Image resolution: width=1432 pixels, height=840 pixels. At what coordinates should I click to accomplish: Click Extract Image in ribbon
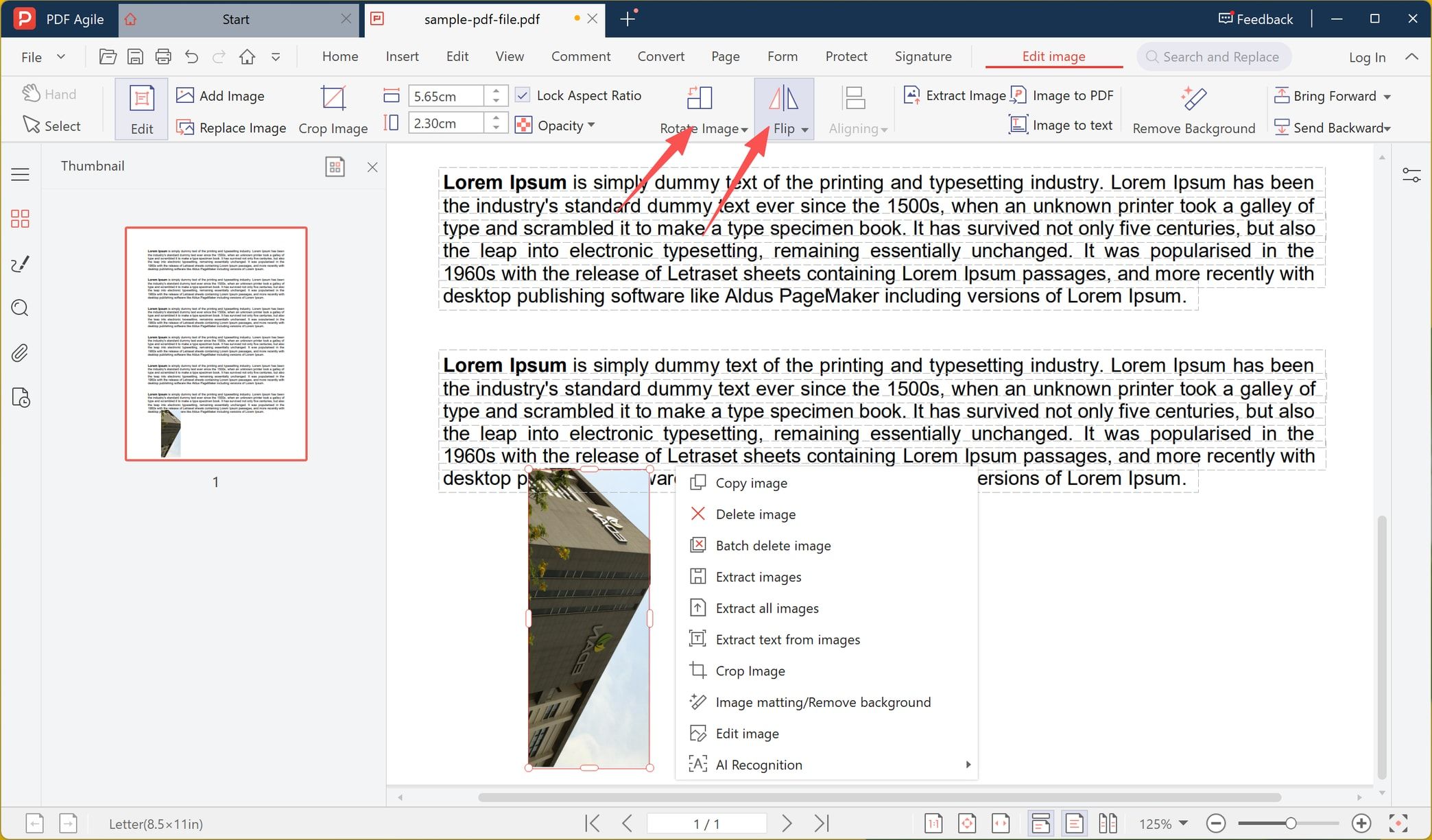click(955, 95)
